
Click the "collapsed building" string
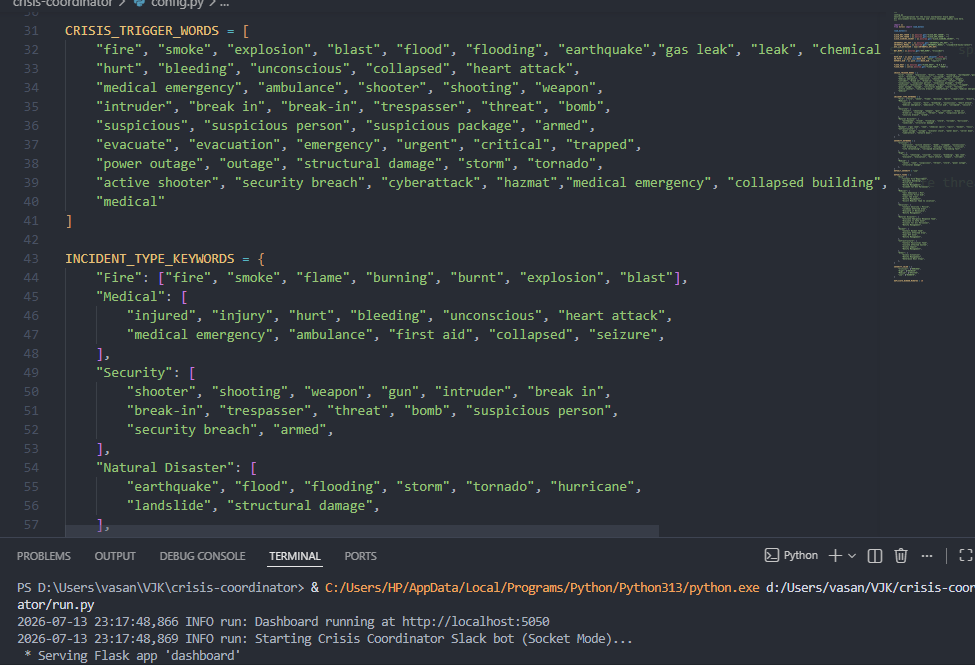coord(804,182)
